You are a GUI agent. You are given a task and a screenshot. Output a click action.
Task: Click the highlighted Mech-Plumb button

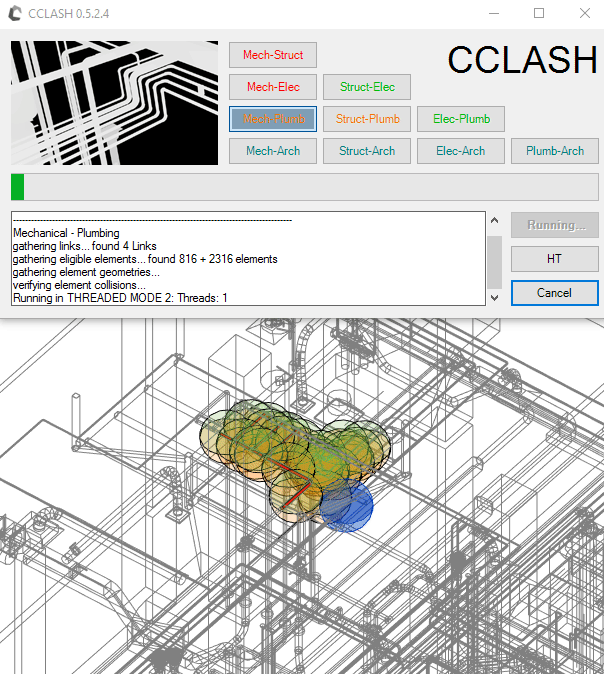[273, 119]
